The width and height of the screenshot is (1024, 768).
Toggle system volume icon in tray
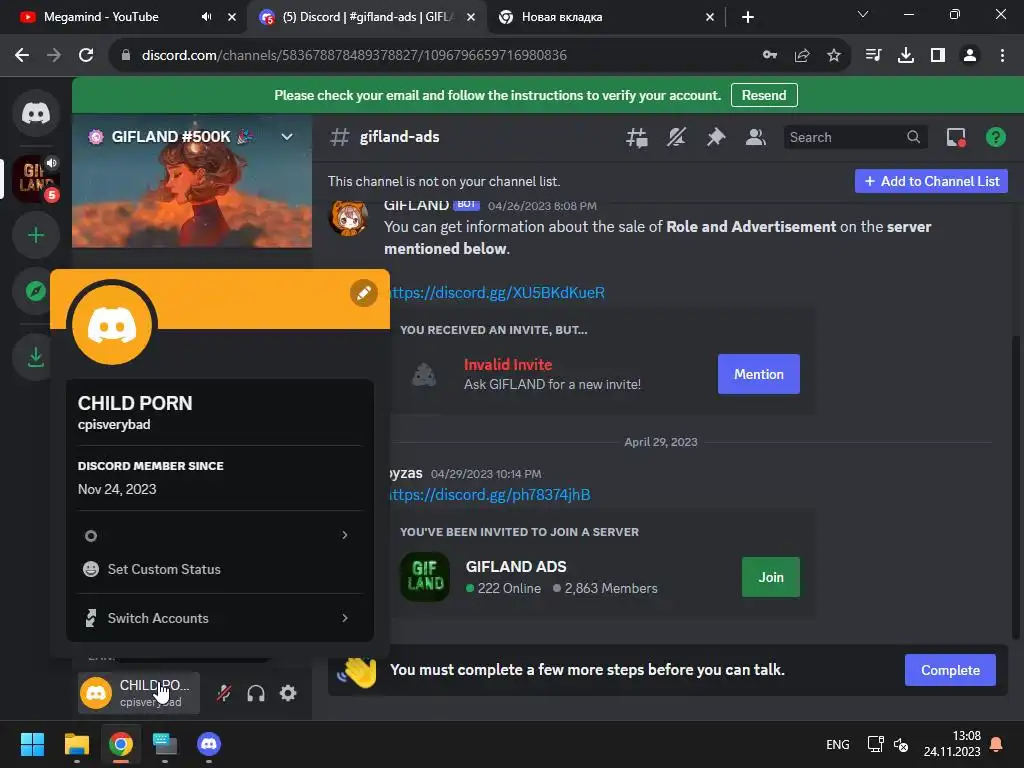point(901,744)
